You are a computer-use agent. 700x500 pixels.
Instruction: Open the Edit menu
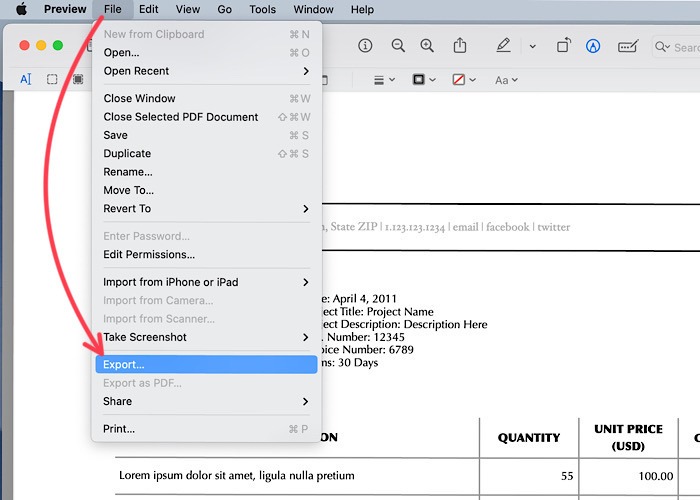(x=148, y=9)
